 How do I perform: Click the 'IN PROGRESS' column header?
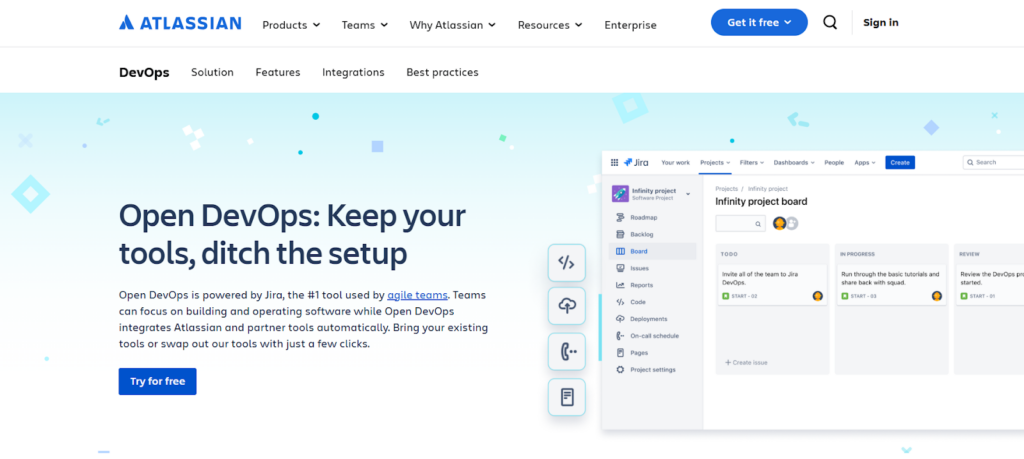(x=857, y=254)
